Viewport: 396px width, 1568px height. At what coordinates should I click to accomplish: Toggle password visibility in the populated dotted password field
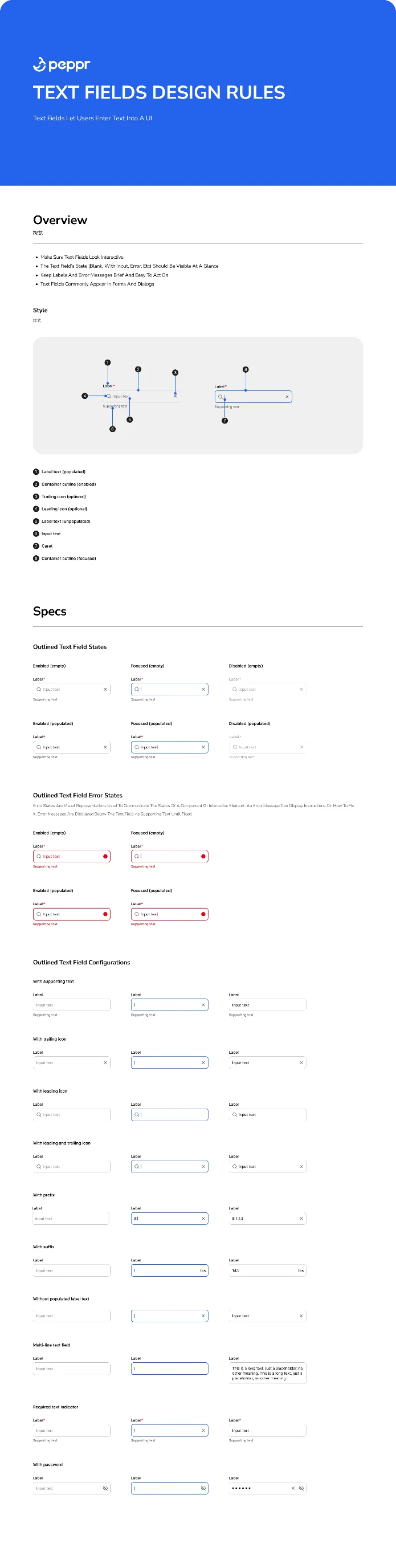coord(301,1488)
